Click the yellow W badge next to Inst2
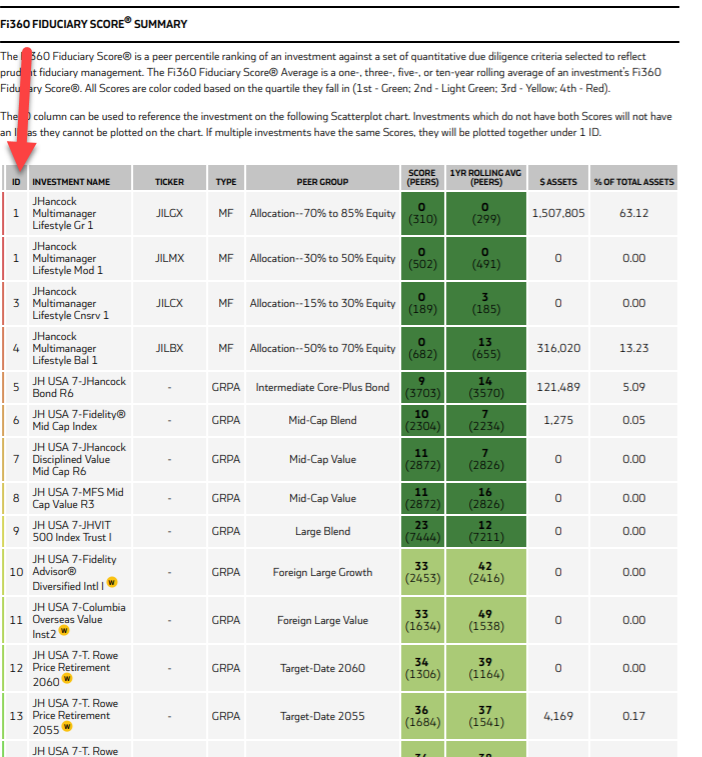 (64, 630)
